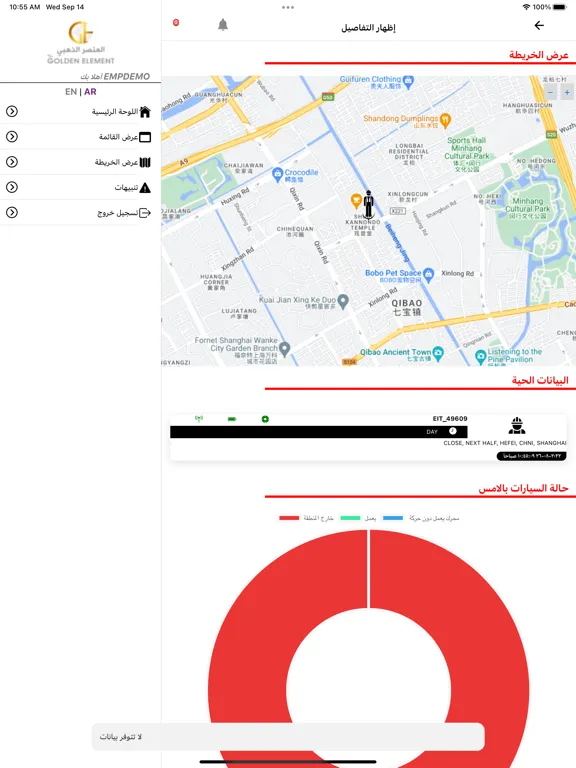Click the home icon for اللوحة الرئيسية

point(145,112)
